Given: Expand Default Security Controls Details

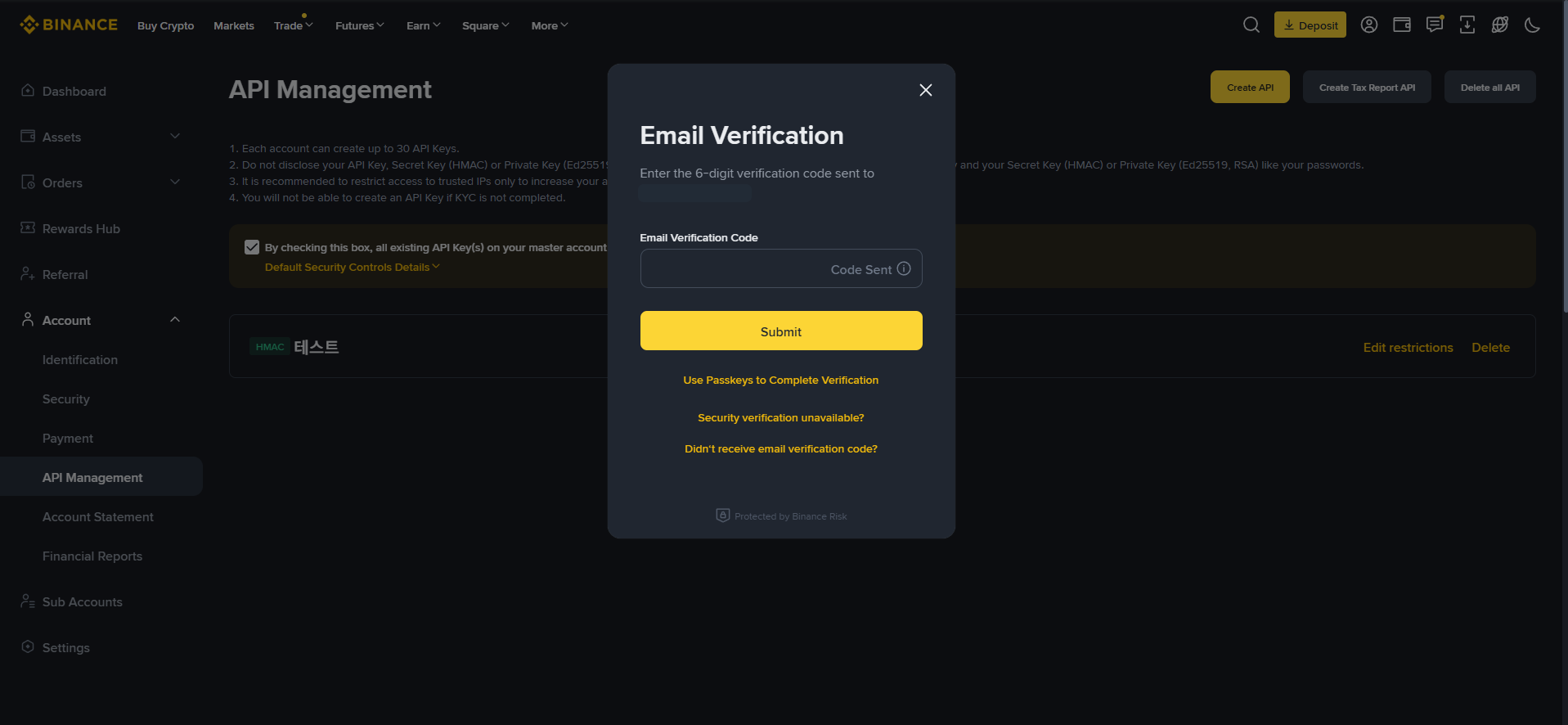Looking at the screenshot, I should click(x=352, y=267).
